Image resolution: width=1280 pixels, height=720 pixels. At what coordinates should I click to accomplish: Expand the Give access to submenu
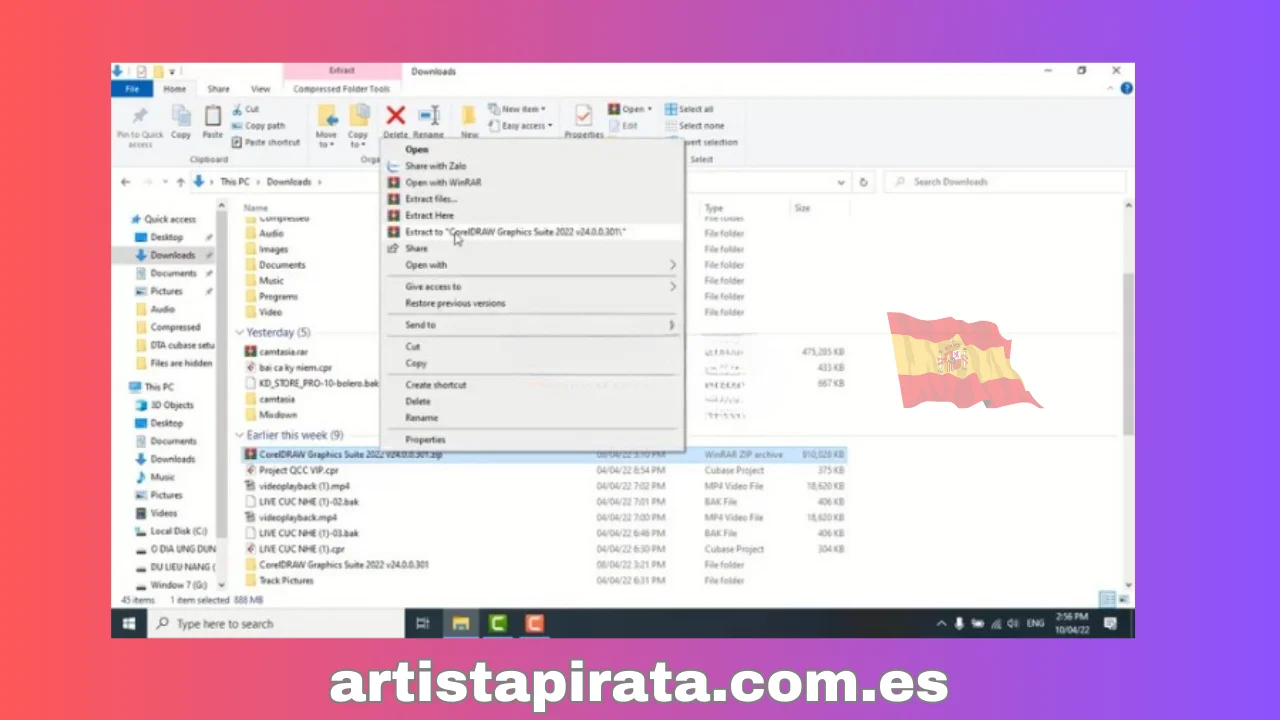tap(532, 287)
